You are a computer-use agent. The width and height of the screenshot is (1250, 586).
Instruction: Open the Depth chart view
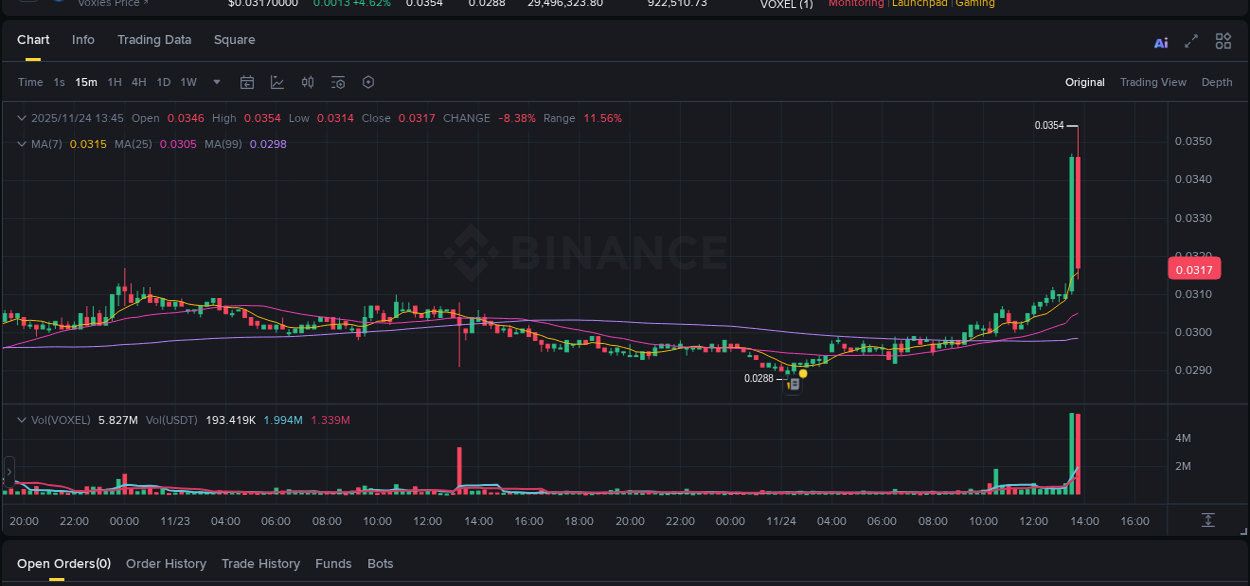pos(1216,82)
